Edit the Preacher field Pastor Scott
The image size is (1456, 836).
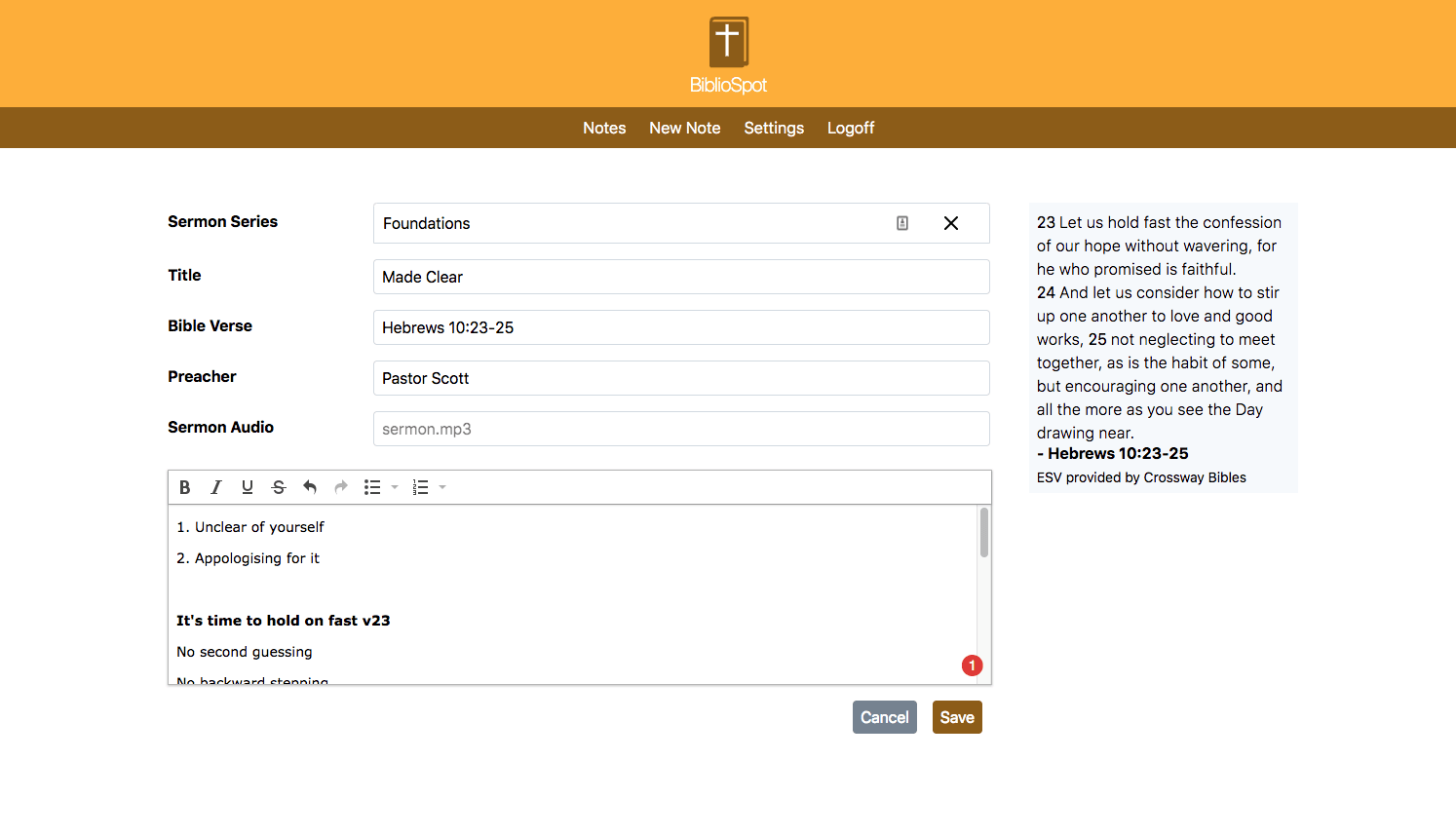click(681, 378)
